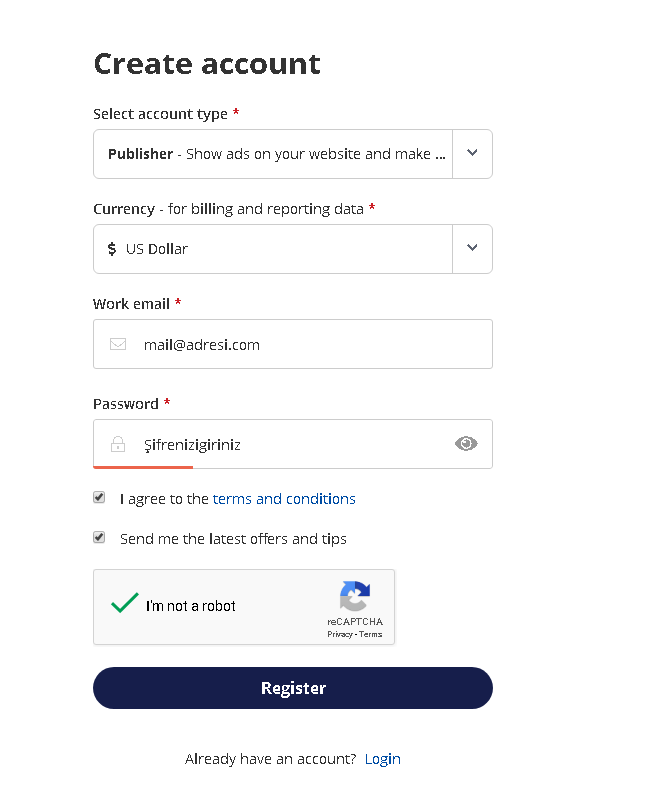The image size is (666, 800).
Task: Open the terms and conditions link
Action: 284,499
